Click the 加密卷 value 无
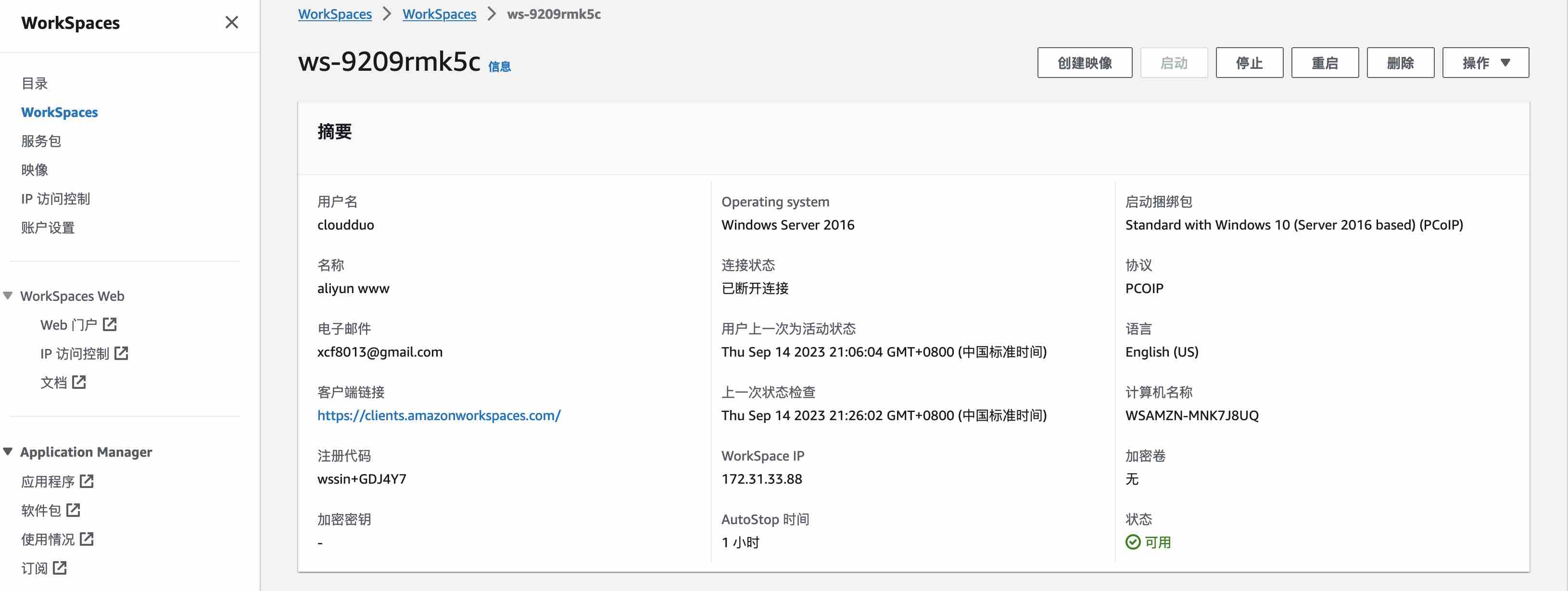Viewport: 1568px width, 591px height. (1132, 478)
